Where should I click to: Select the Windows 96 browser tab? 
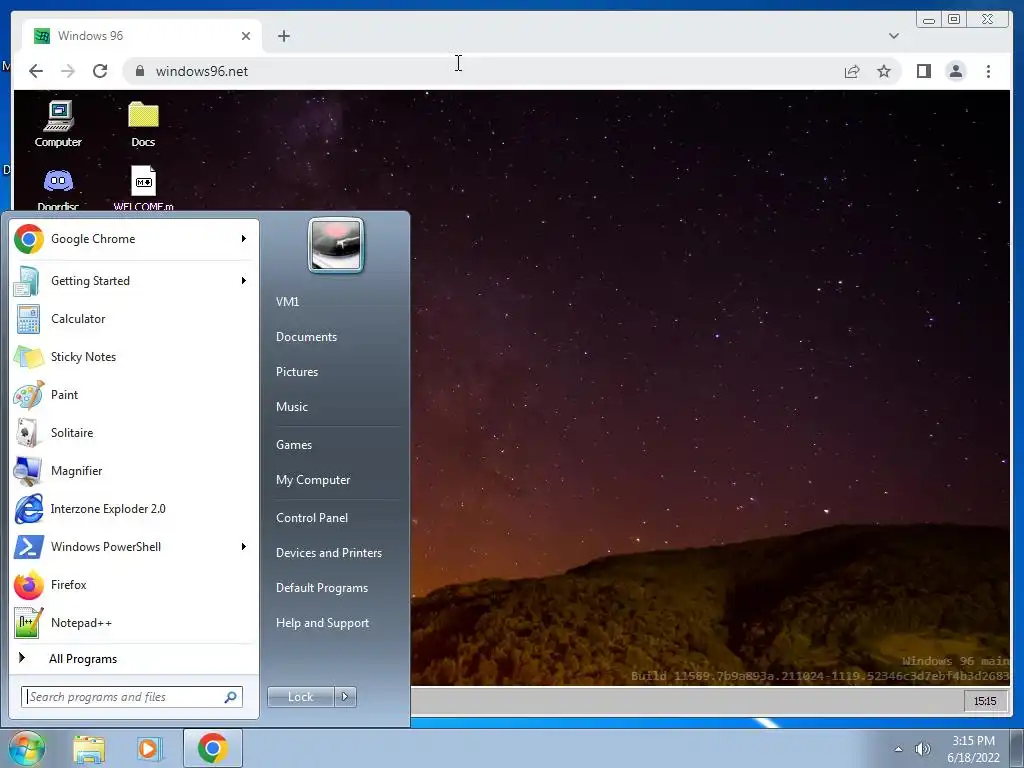click(x=142, y=36)
